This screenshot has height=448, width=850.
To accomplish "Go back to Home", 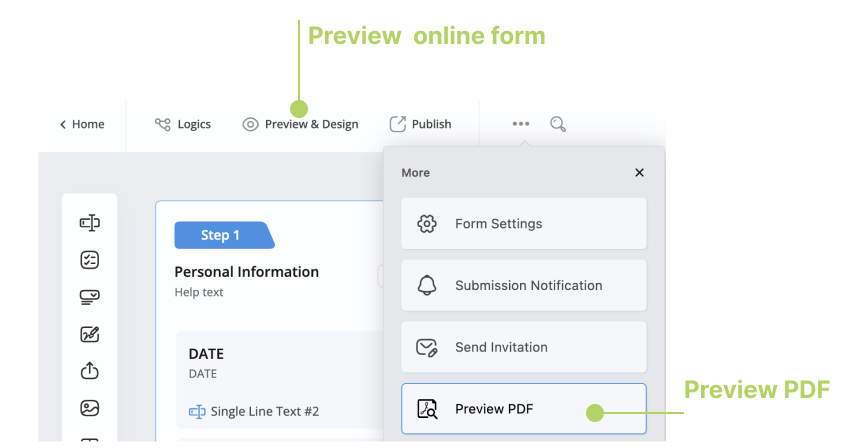I will click(82, 124).
